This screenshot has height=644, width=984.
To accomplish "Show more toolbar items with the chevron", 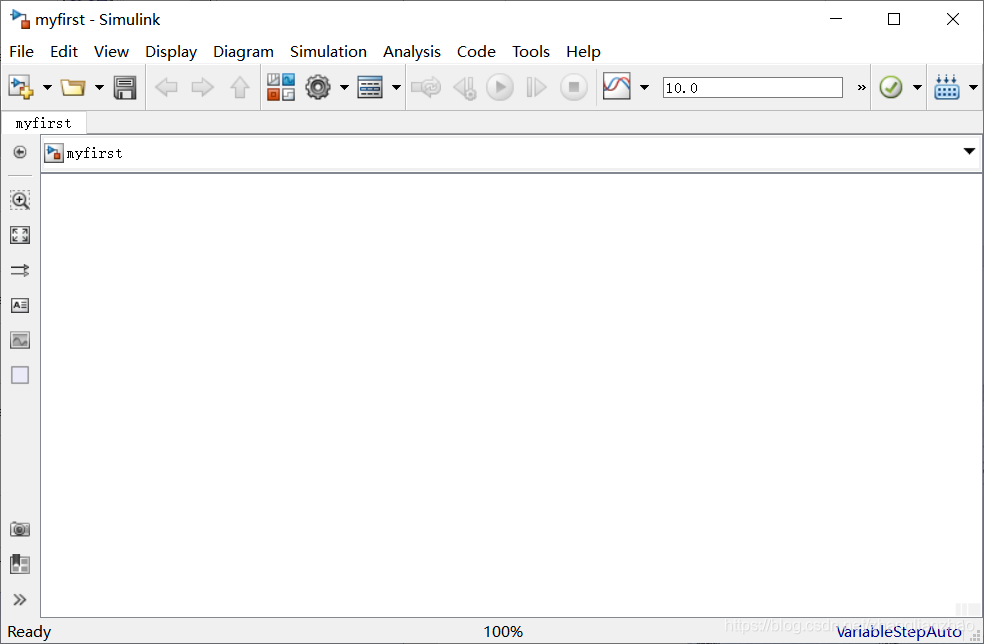I will click(x=862, y=88).
